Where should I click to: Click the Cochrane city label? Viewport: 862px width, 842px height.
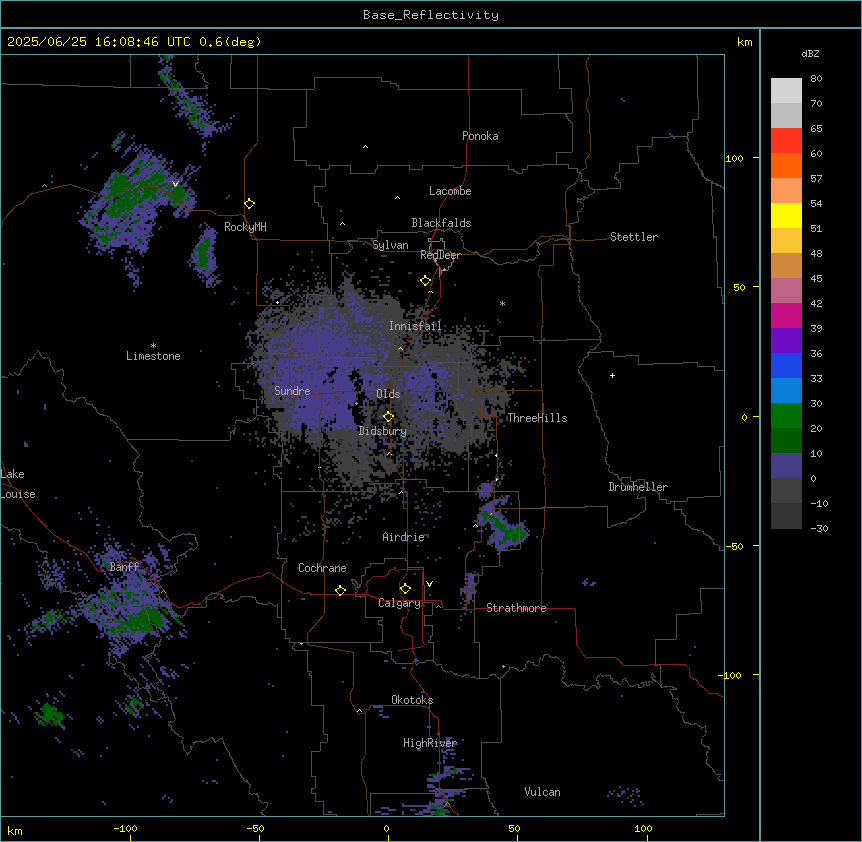coord(322,568)
